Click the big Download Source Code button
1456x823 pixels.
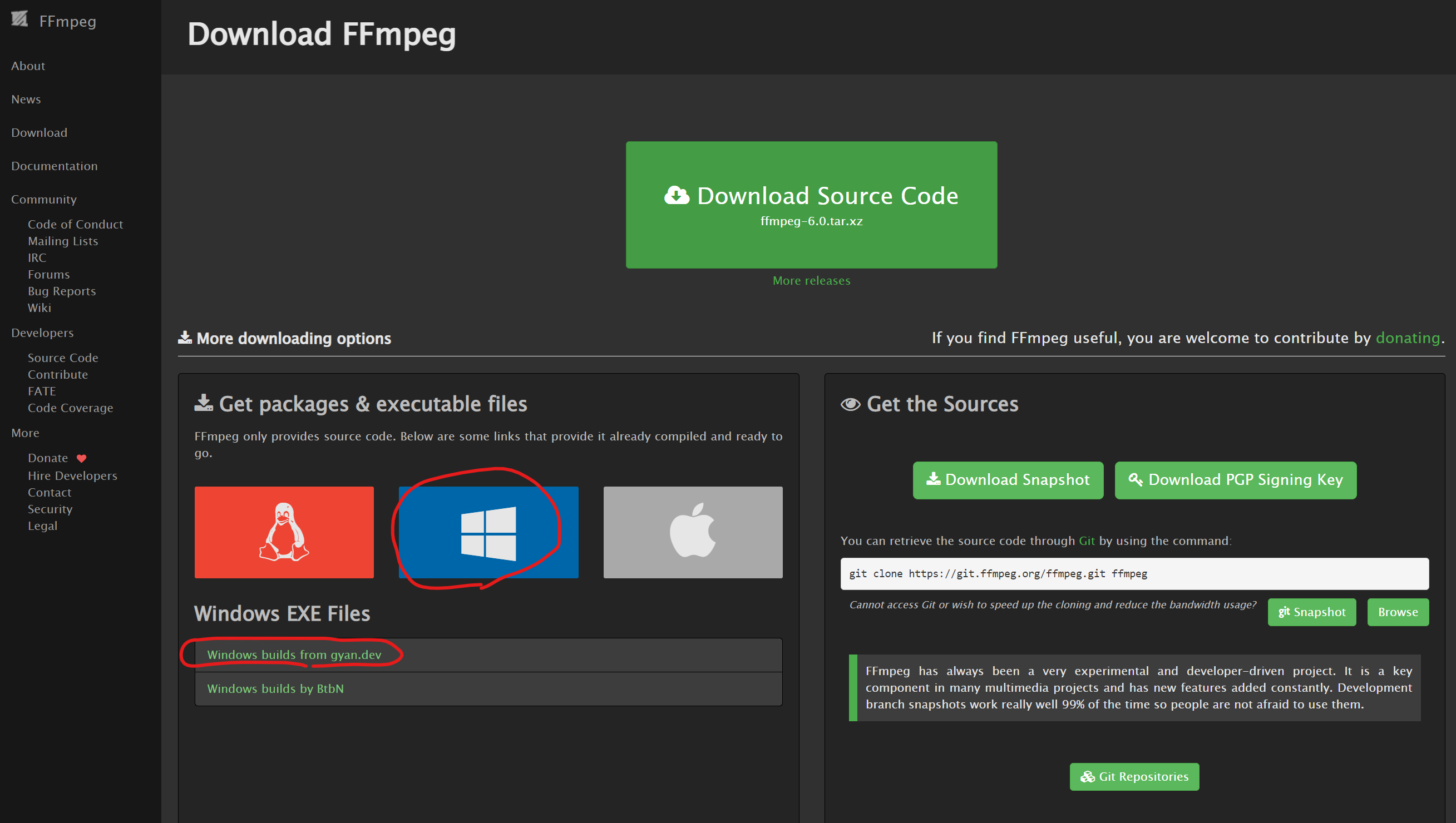click(811, 205)
